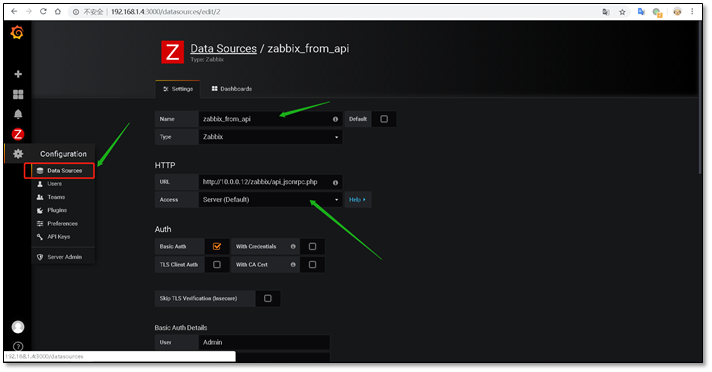
Task: Switch to the Dashboards tab
Action: pos(232,89)
